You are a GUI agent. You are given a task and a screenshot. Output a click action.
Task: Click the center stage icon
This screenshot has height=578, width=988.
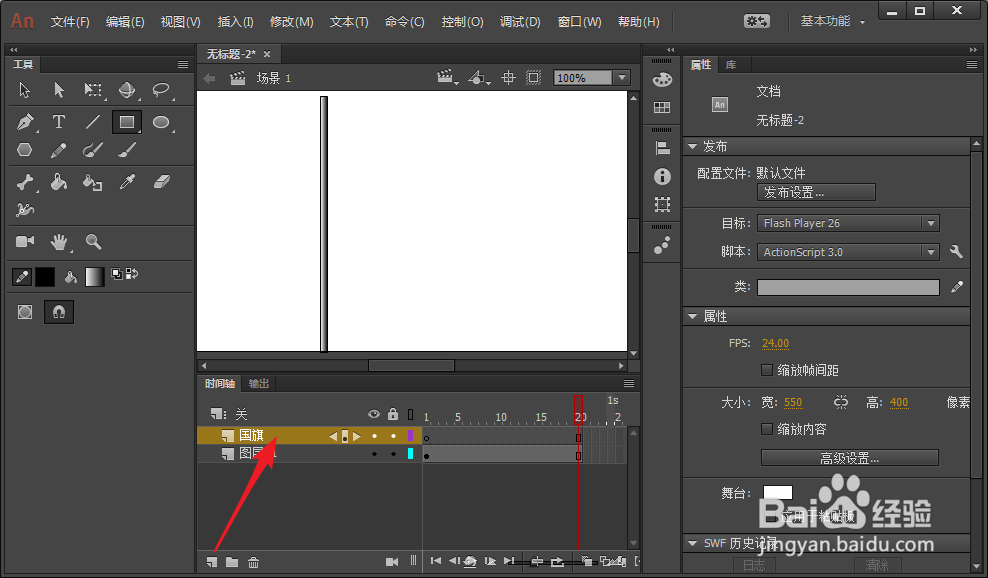(508, 78)
